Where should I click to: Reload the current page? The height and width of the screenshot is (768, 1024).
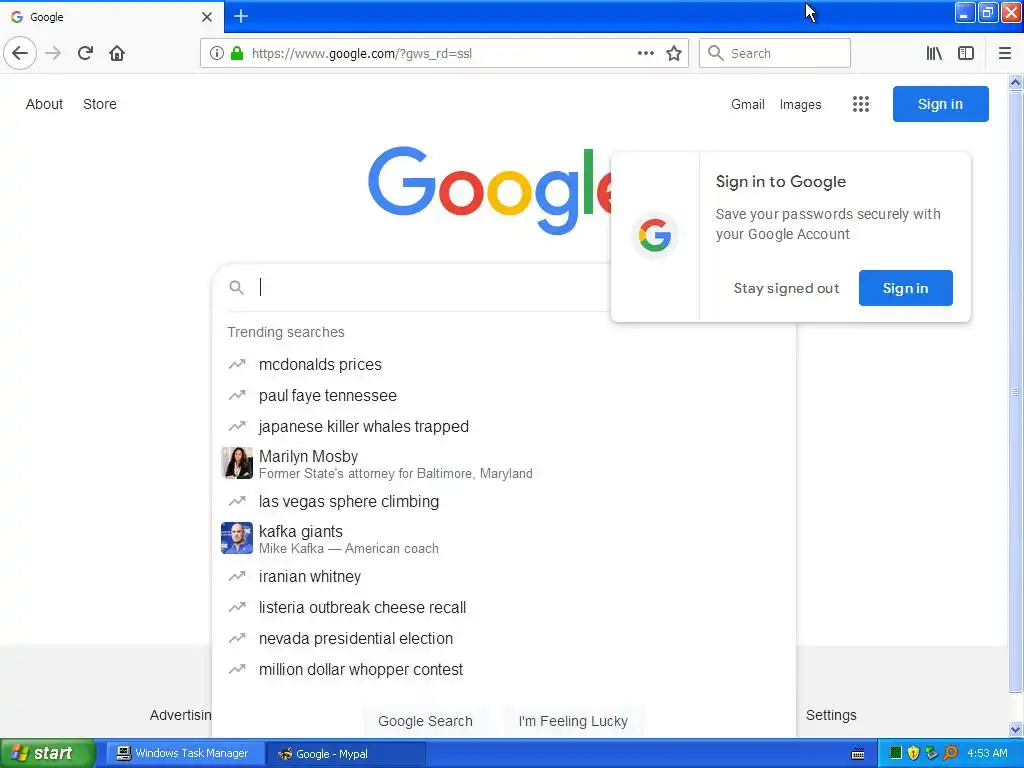click(85, 53)
